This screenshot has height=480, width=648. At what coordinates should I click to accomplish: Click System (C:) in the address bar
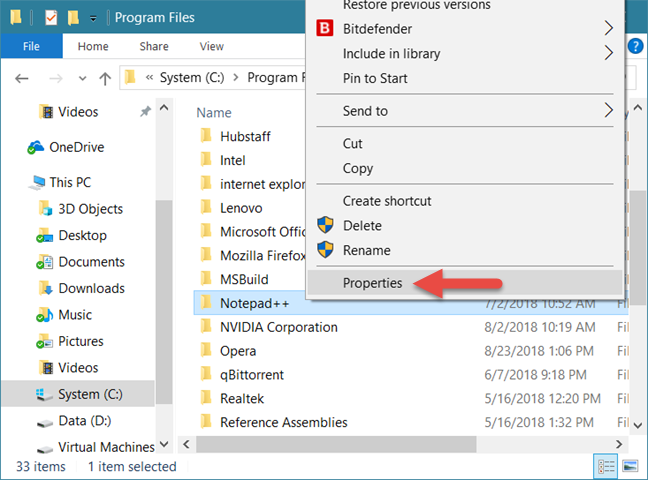pos(192,77)
